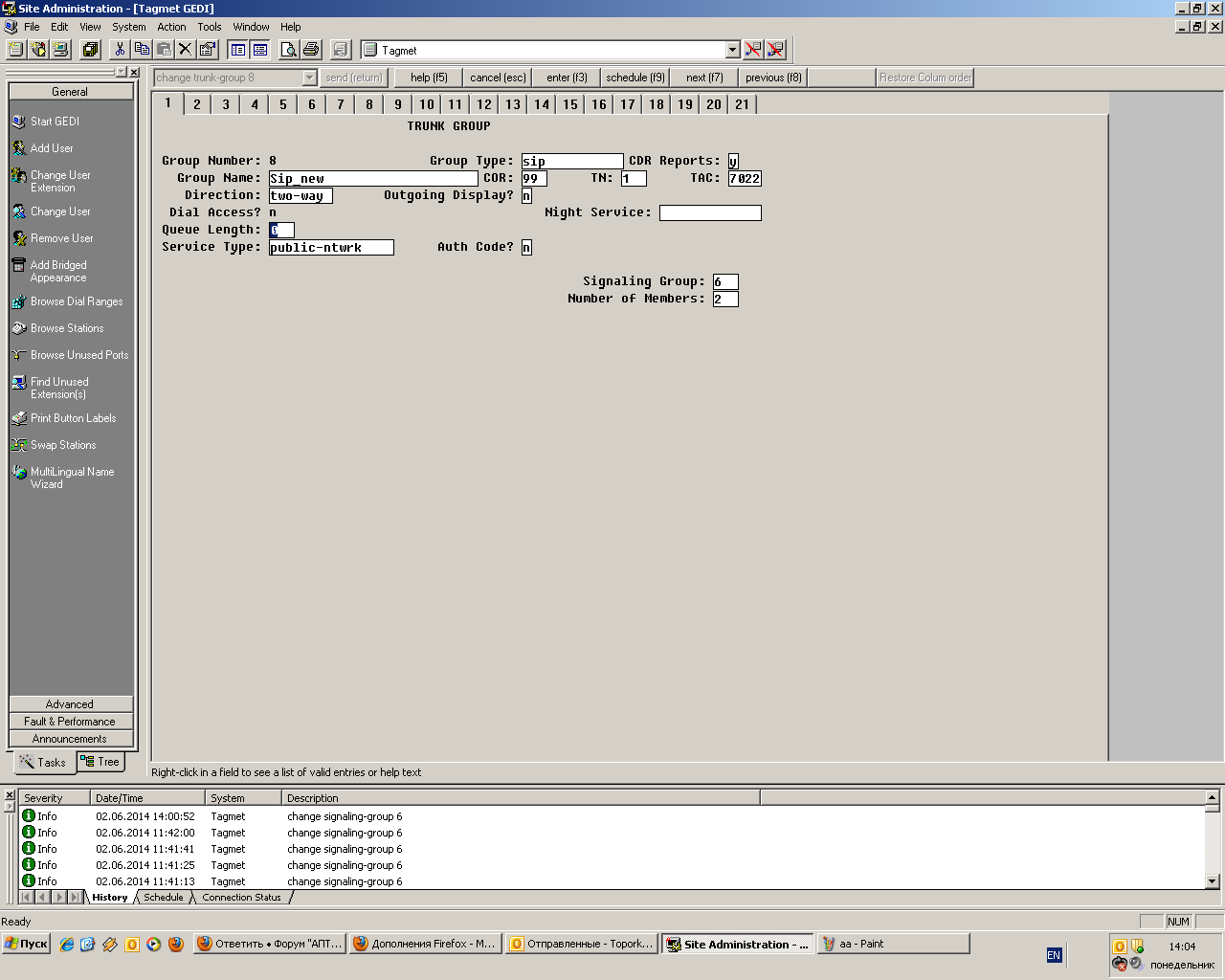This screenshot has height=980, width=1225.
Task: Expand the change trunk-group 8 command dropdown
Action: 310,78
